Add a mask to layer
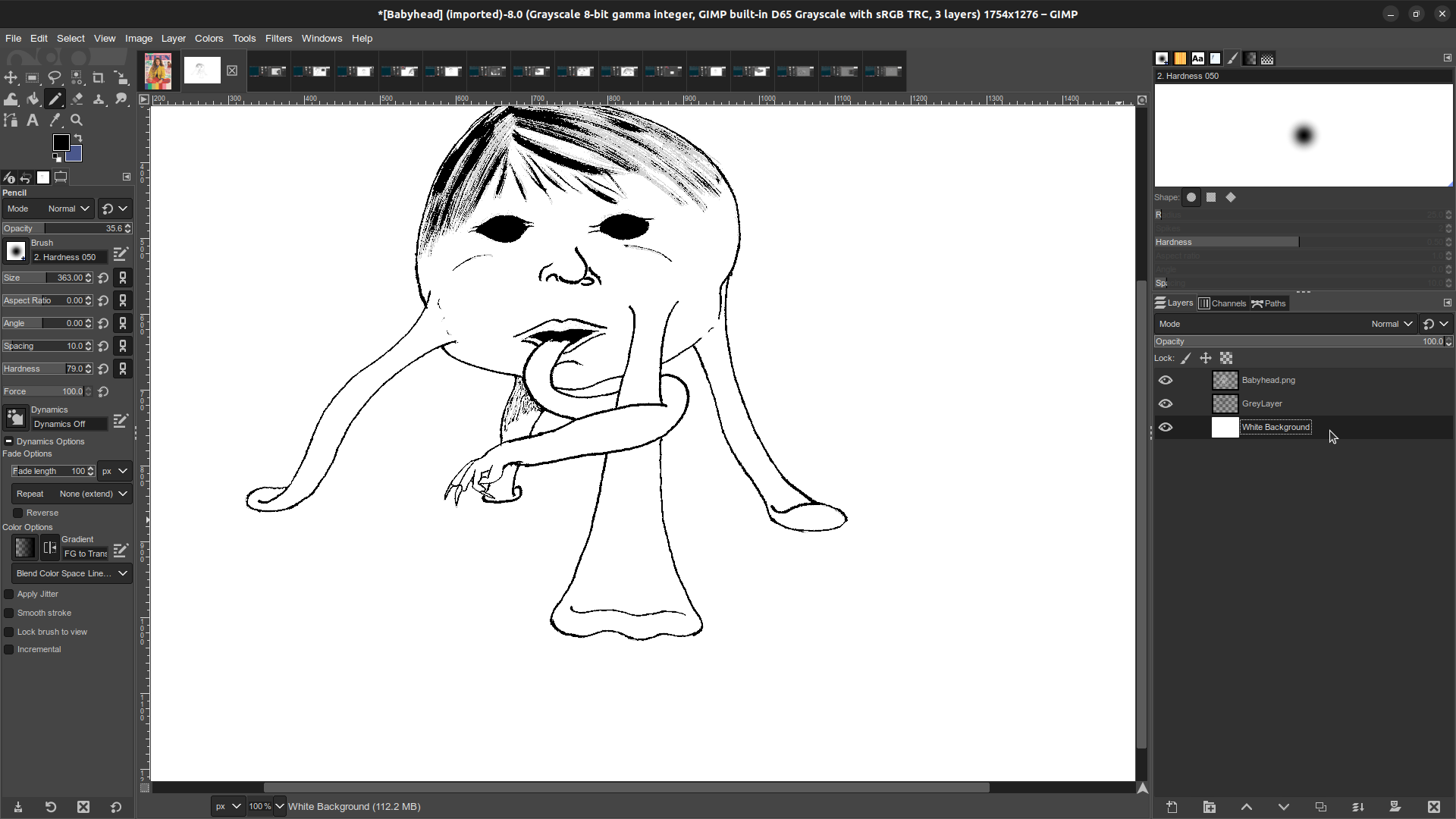1456x819 pixels. pos(1395,807)
